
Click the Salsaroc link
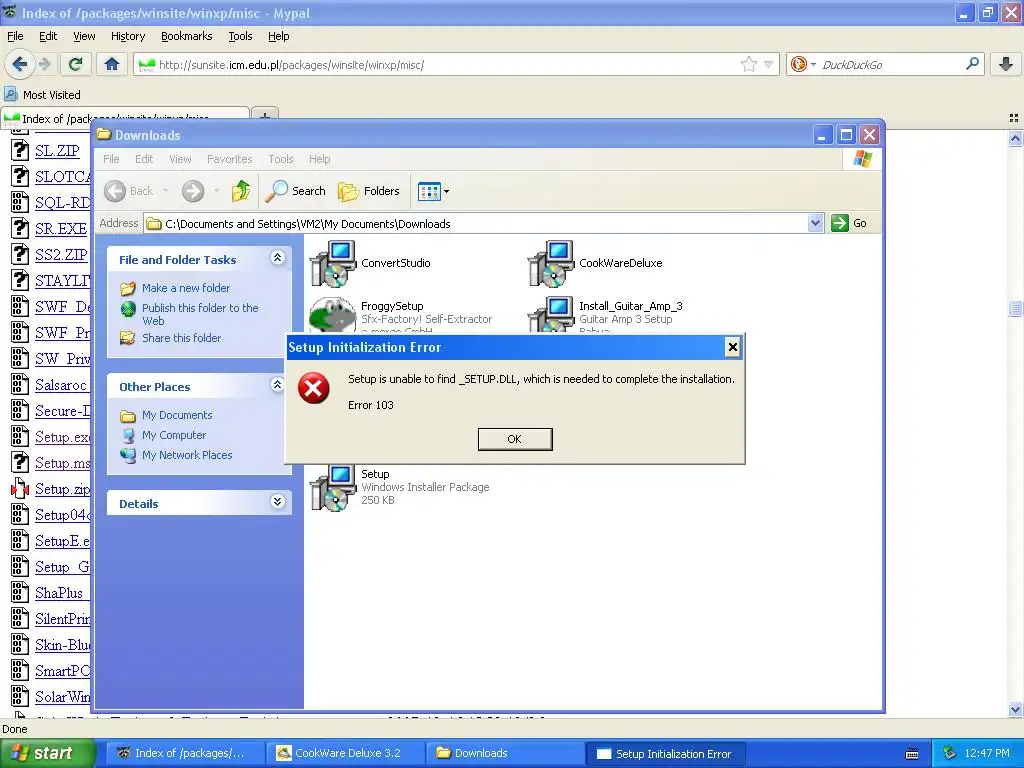pyautogui.click(x=61, y=385)
